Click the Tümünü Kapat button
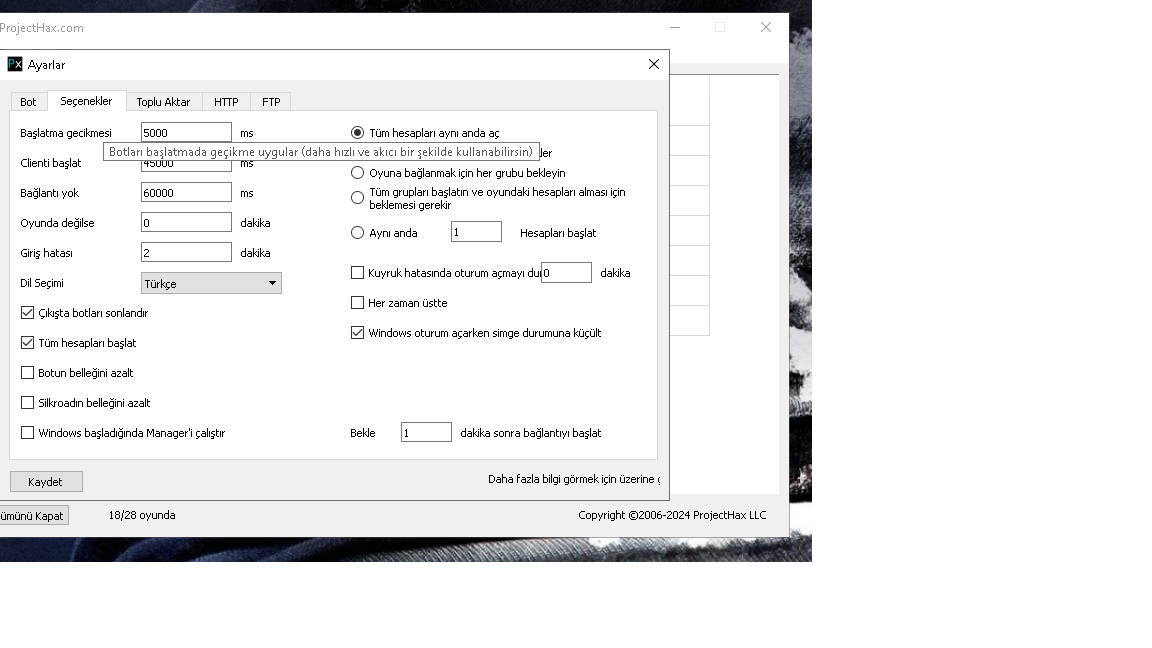Image resolution: width=1152 pixels, height=648 pixels. tap(33, 515)
